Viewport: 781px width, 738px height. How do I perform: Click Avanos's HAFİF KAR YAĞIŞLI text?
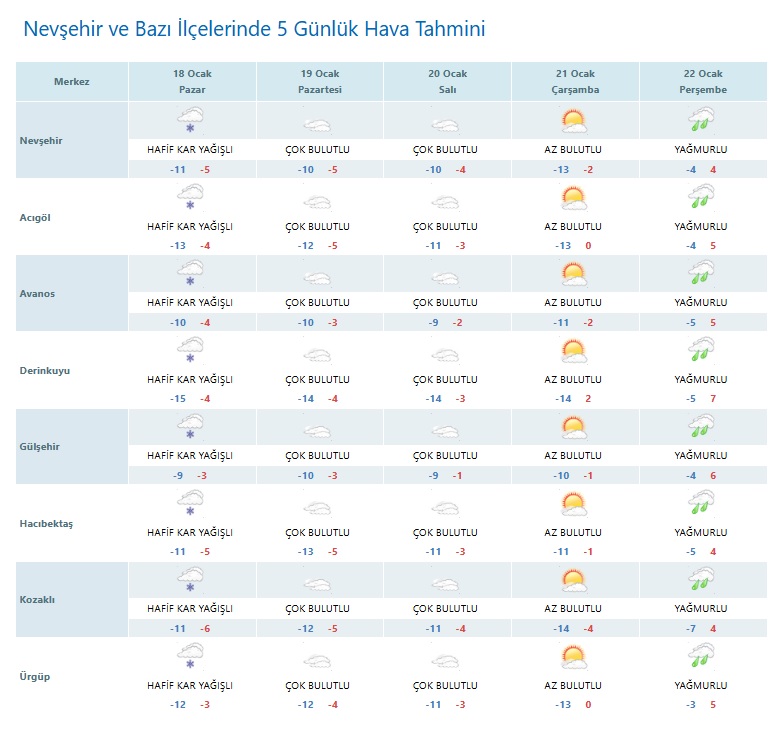pyautogui.click(x=190, y=302)
